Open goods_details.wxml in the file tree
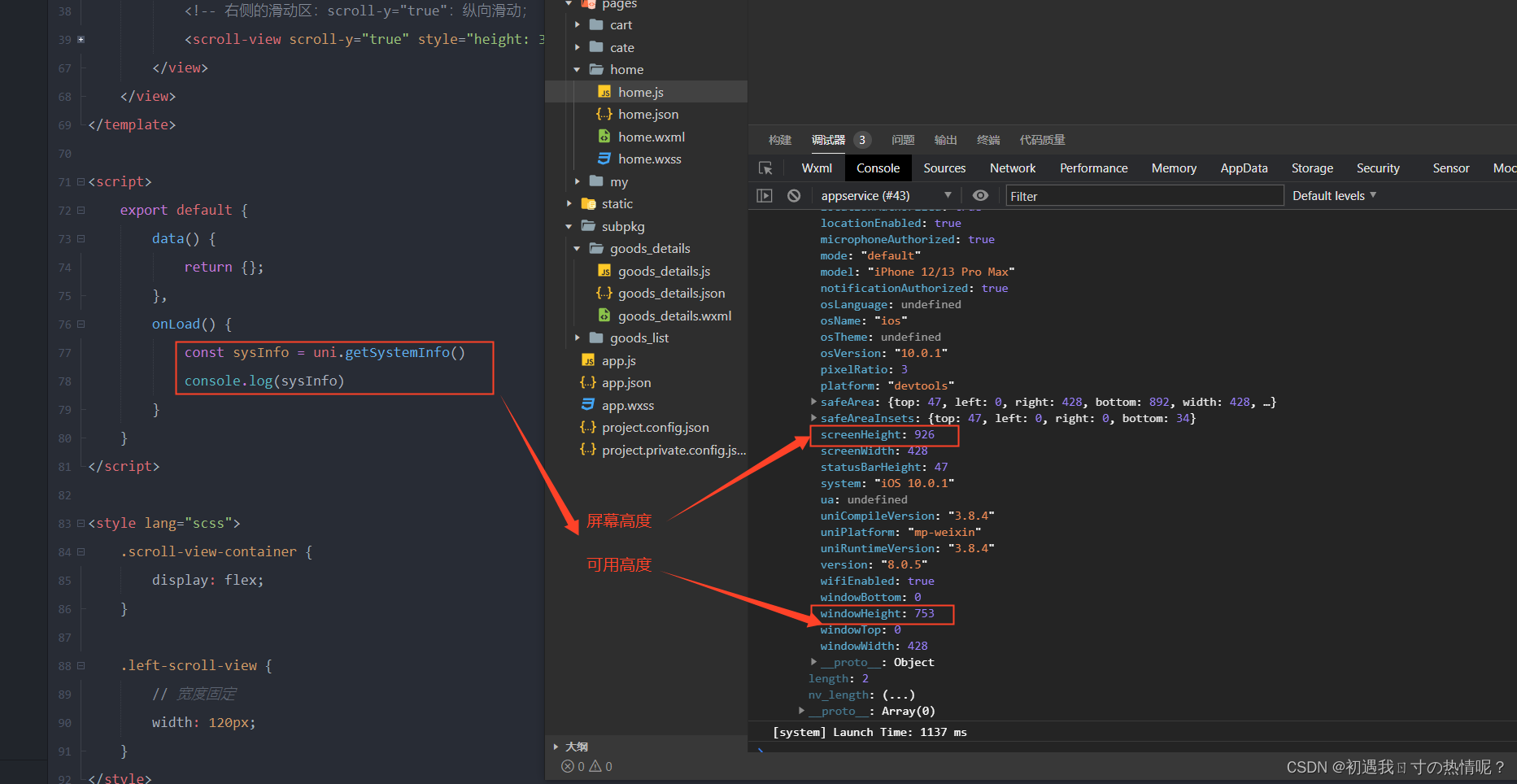The image size is (1517, 784). [674, 316]
